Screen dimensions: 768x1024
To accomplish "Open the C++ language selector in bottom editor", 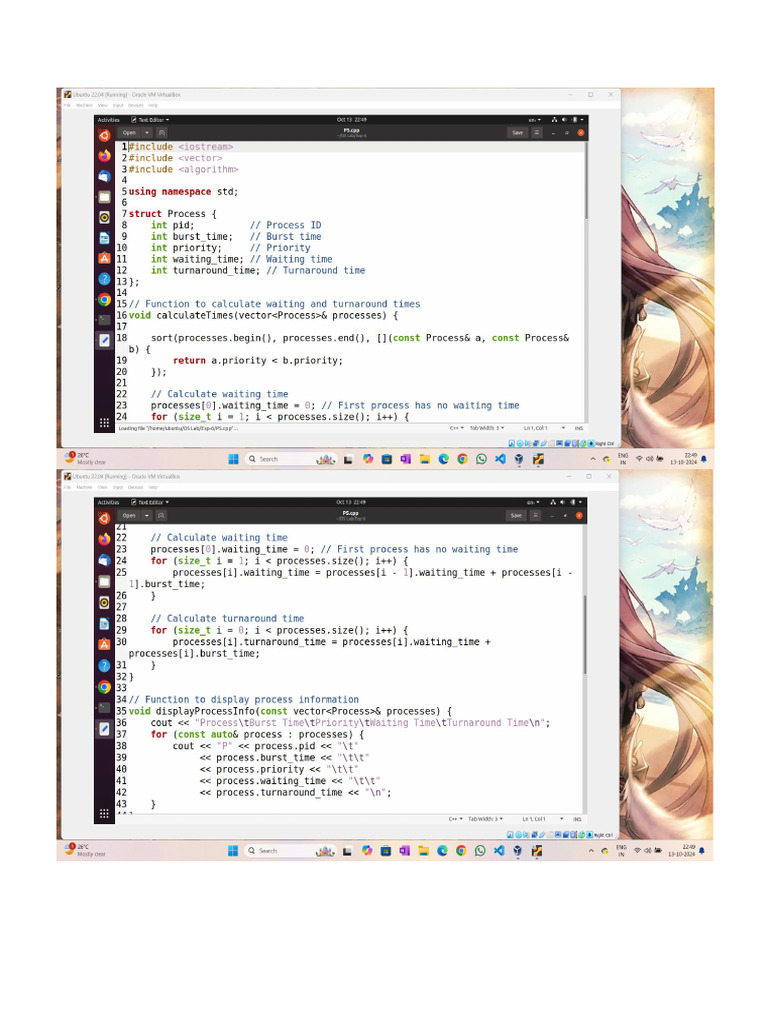I will (454, 819).
